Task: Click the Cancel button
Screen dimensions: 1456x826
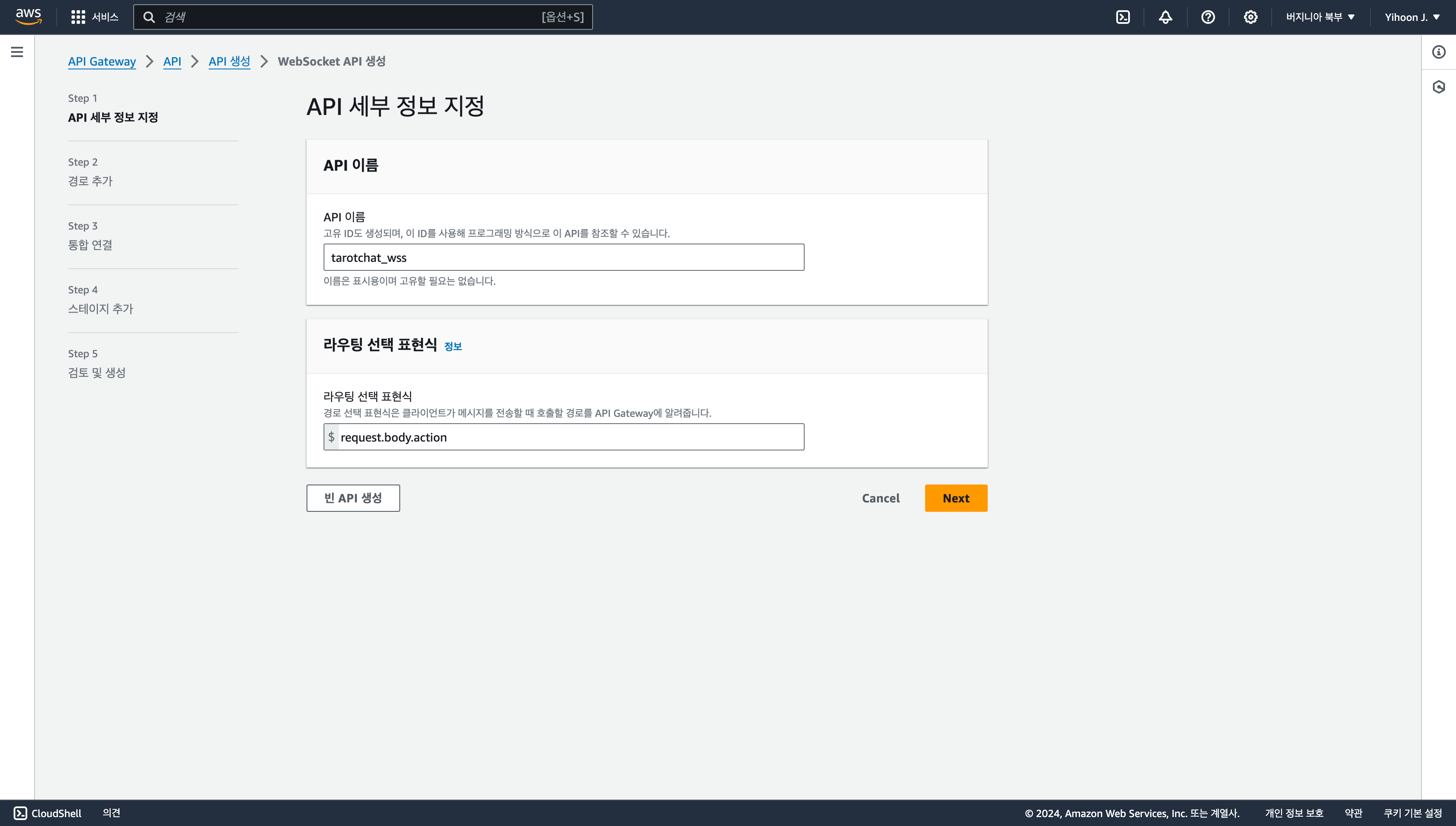Action: (x=880, y=498)
